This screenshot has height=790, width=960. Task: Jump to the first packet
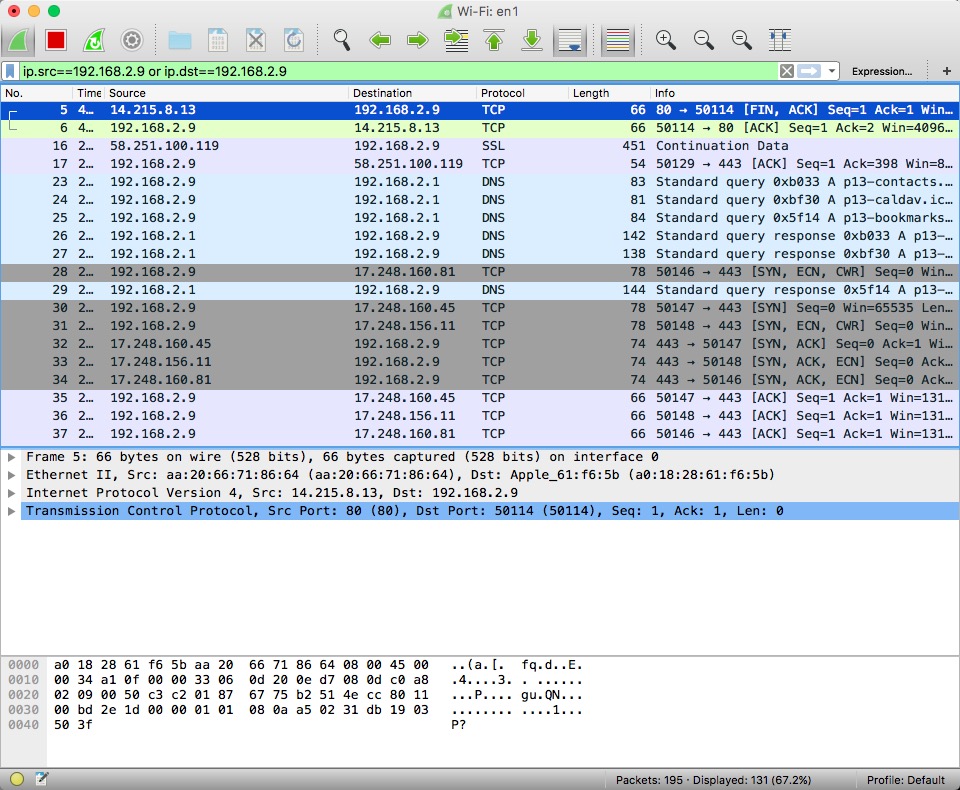click(494, 40)
